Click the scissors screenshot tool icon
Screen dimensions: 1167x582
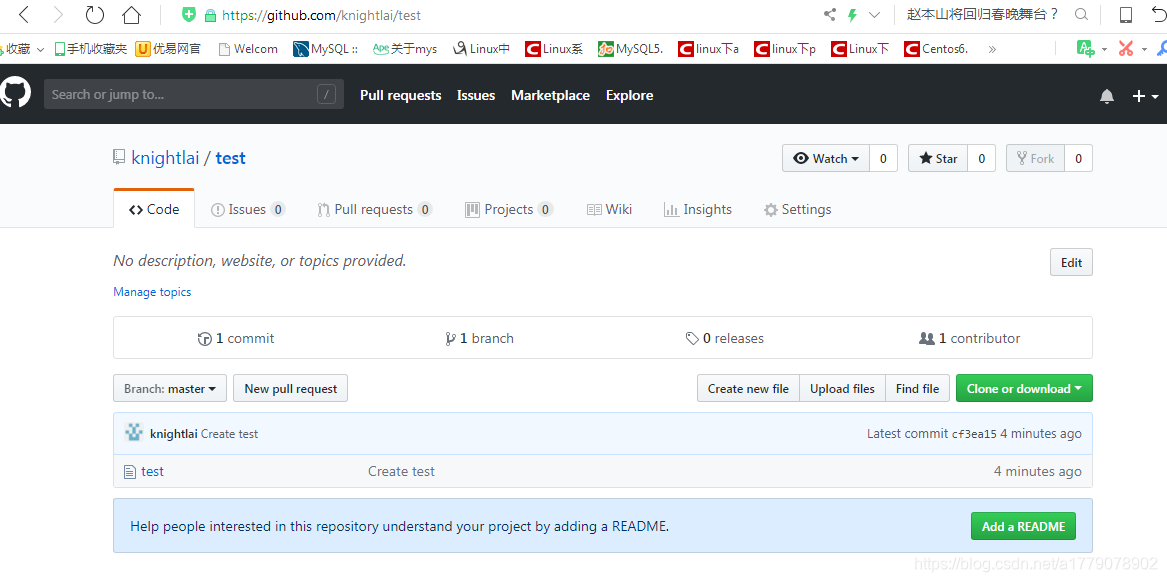pos(1125,49)
